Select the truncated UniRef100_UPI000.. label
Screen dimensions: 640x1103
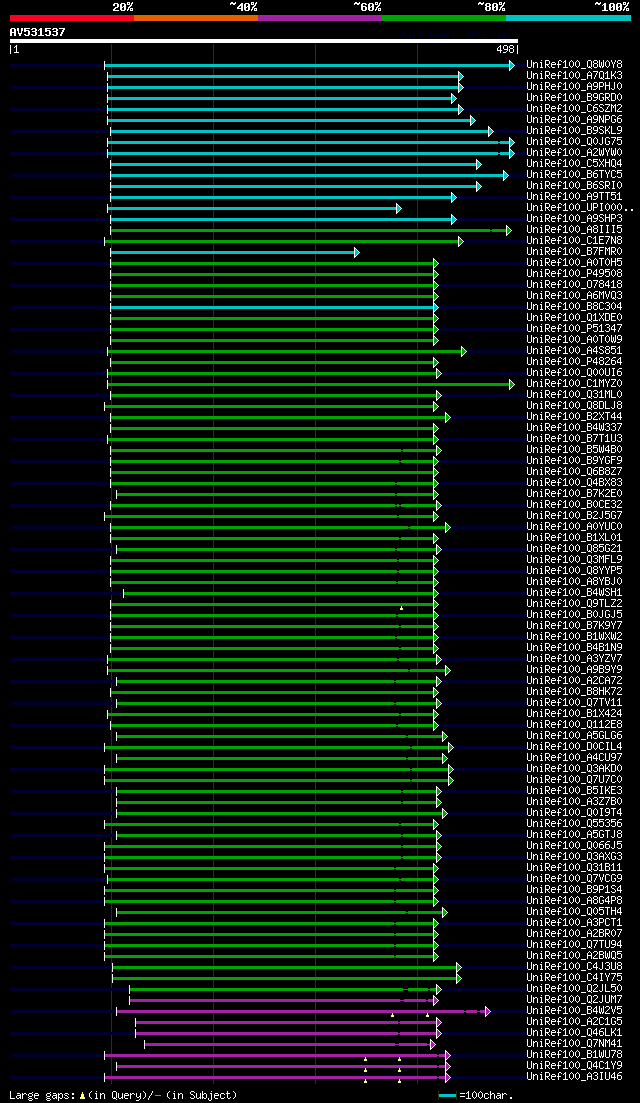pyautogui.click(x=580, y=208)
